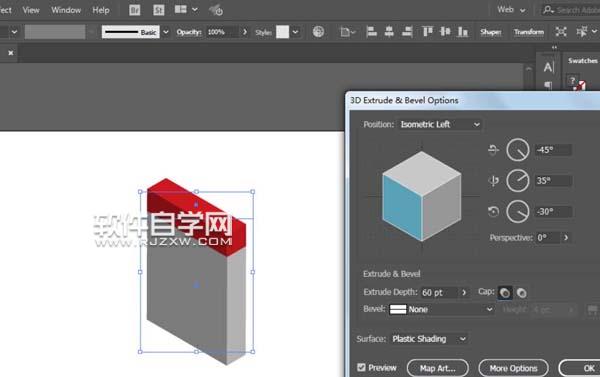
Task: Click the vertical align top icon
Action: [427, 32]
